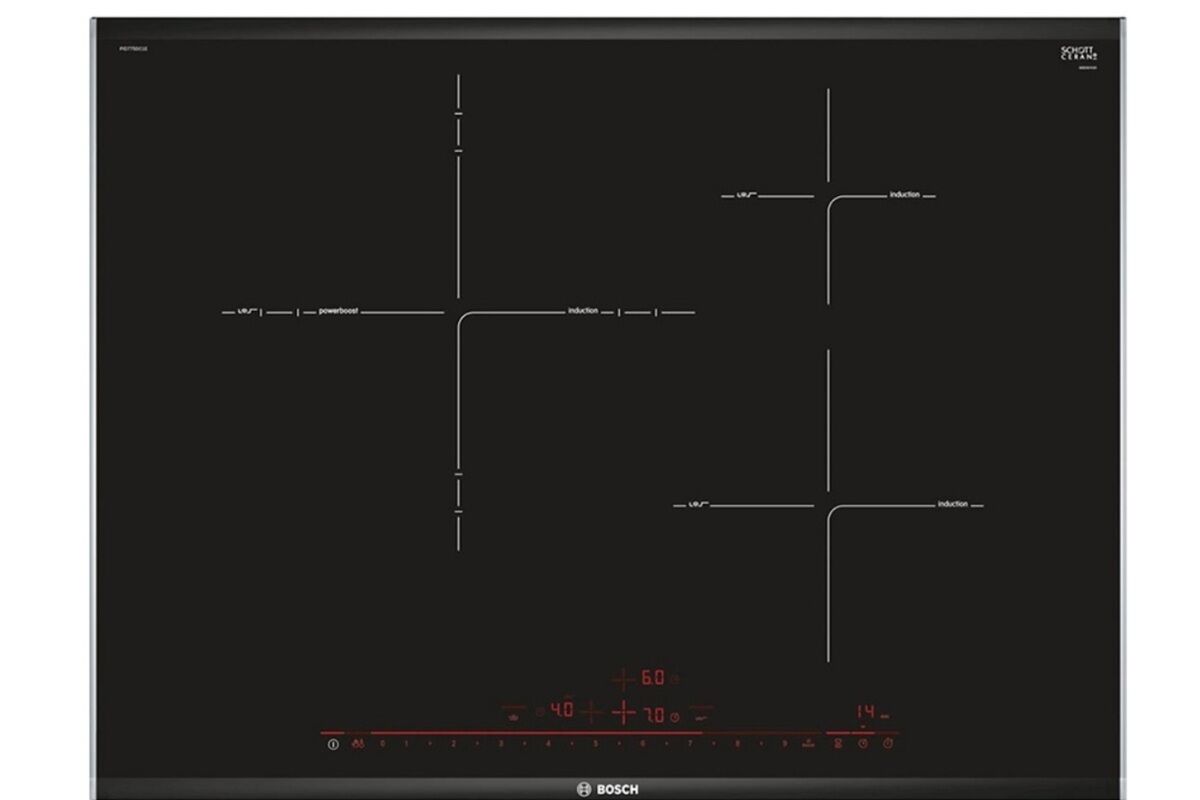Screen dimensions: 1200x800
Task: Tap the PowerBoost icon after level 9
Action: tap(809, 745)
